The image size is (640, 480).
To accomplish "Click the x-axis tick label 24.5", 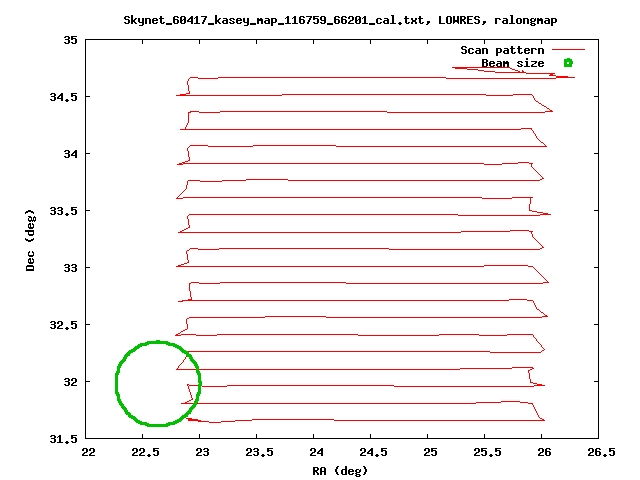I will pos(373,452).
